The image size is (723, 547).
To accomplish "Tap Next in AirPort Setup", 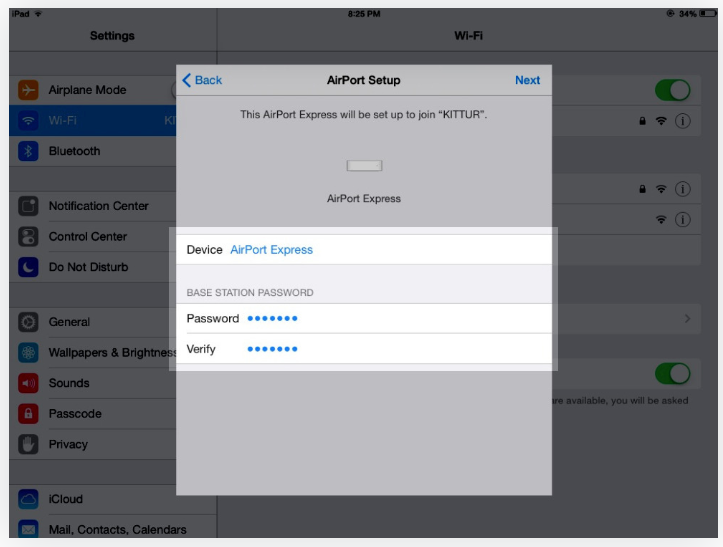I will pos(527,80).
